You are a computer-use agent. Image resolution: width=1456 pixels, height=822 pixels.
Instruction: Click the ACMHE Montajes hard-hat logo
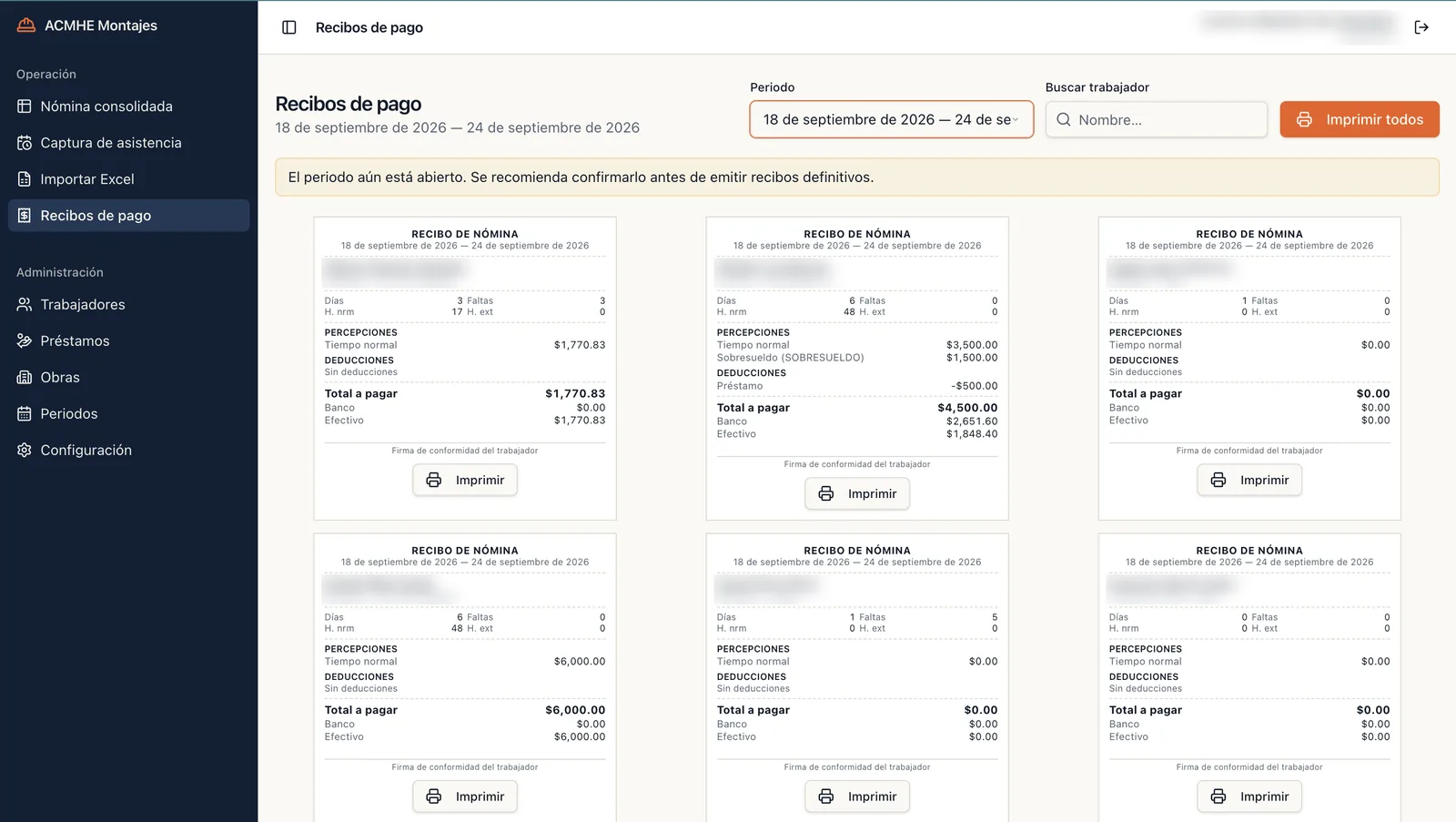26,25
